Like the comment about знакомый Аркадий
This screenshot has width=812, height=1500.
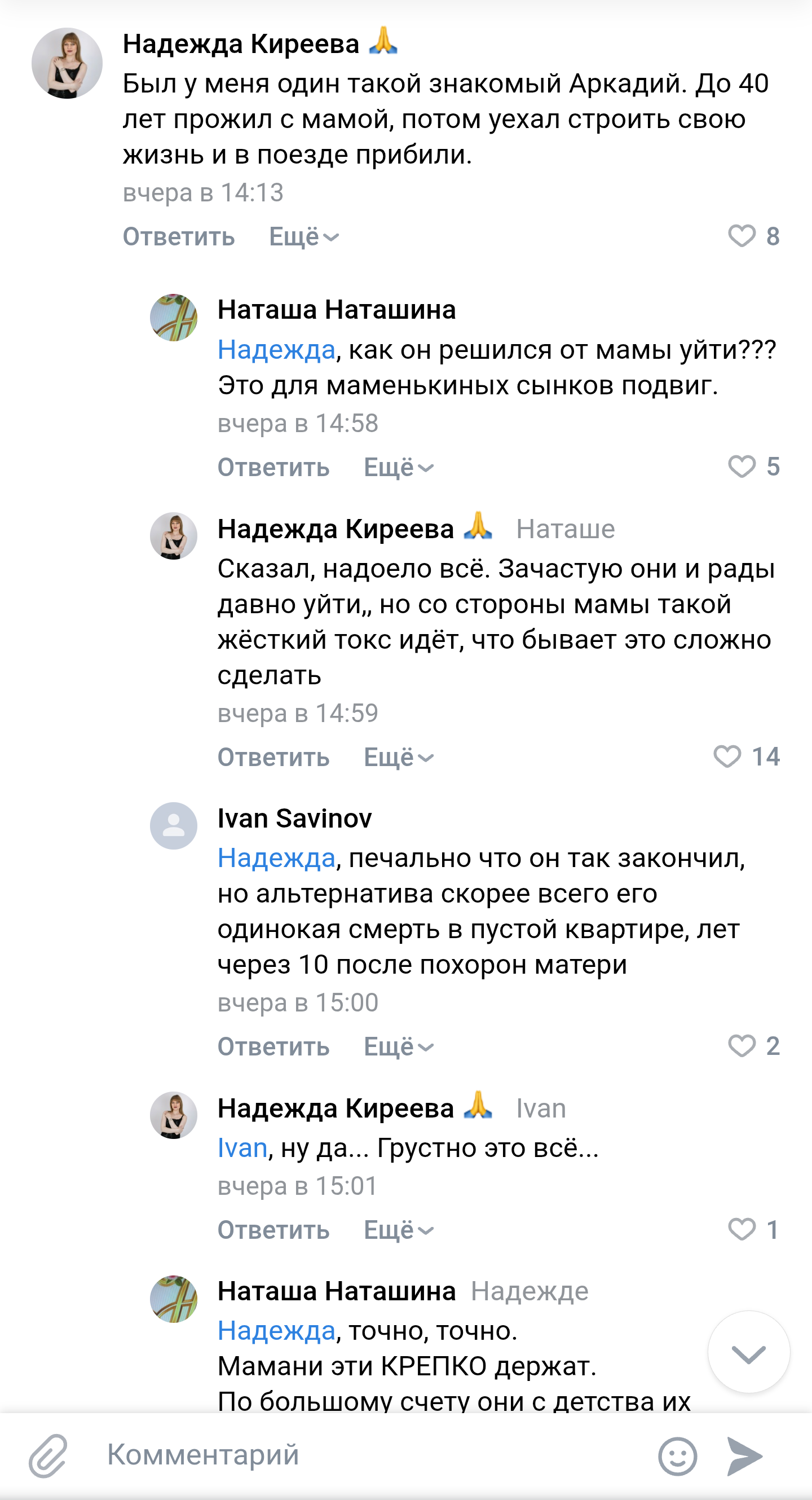[742, 236]
